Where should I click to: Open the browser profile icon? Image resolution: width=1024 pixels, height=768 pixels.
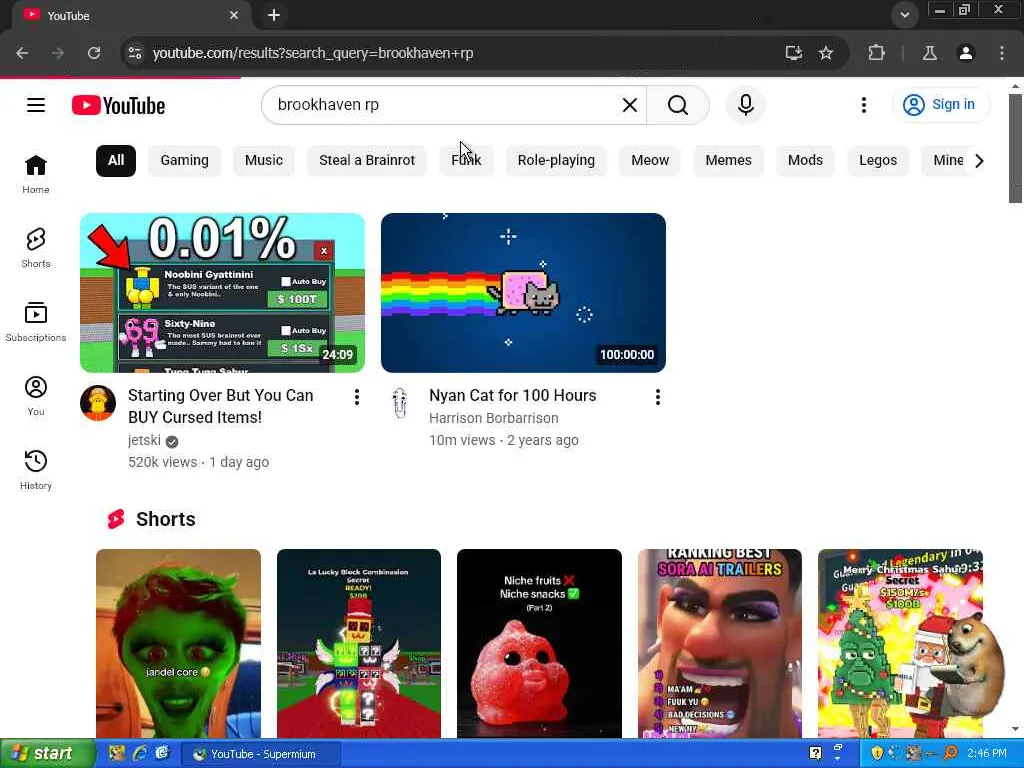[x=966, y=53]
